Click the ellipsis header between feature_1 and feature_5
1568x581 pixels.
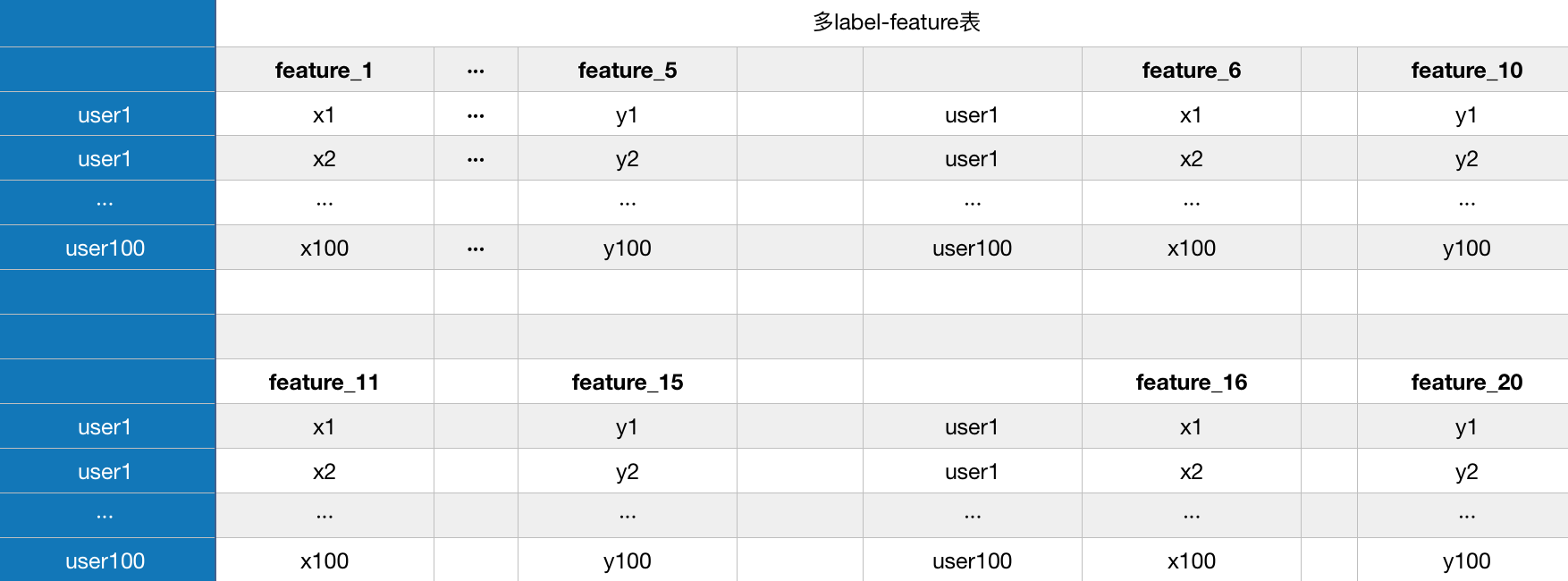click(476, 70)
